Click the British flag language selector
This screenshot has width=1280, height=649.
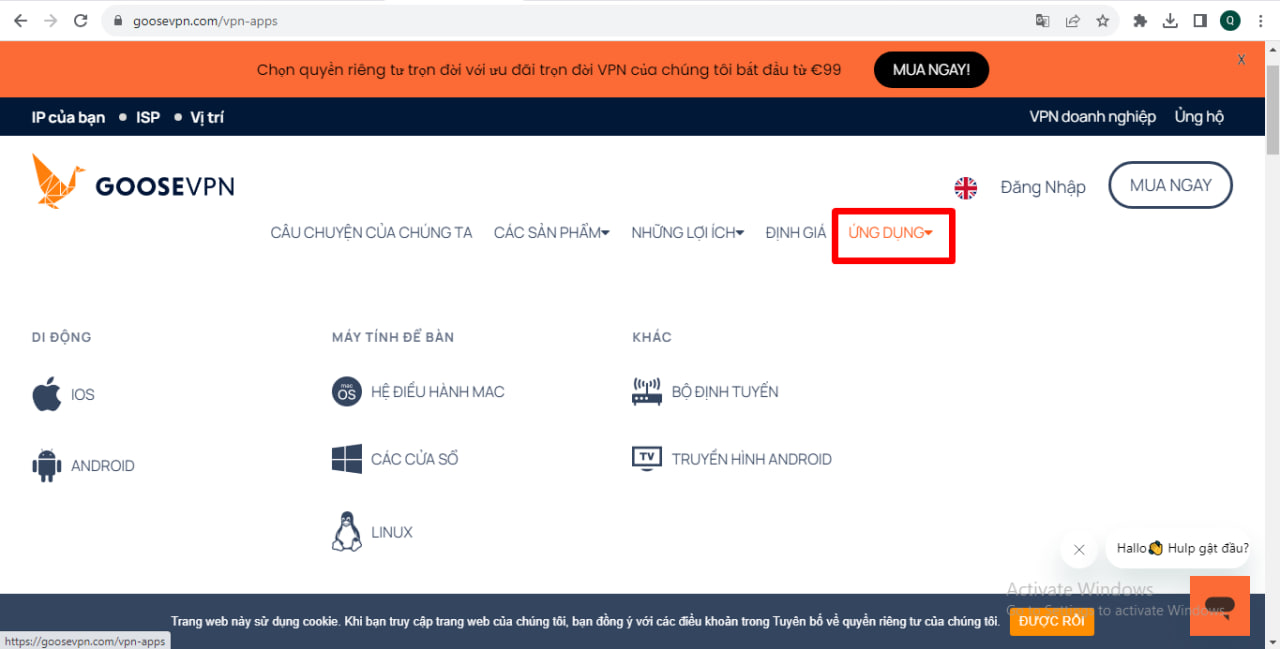click(x=965, y=187)
